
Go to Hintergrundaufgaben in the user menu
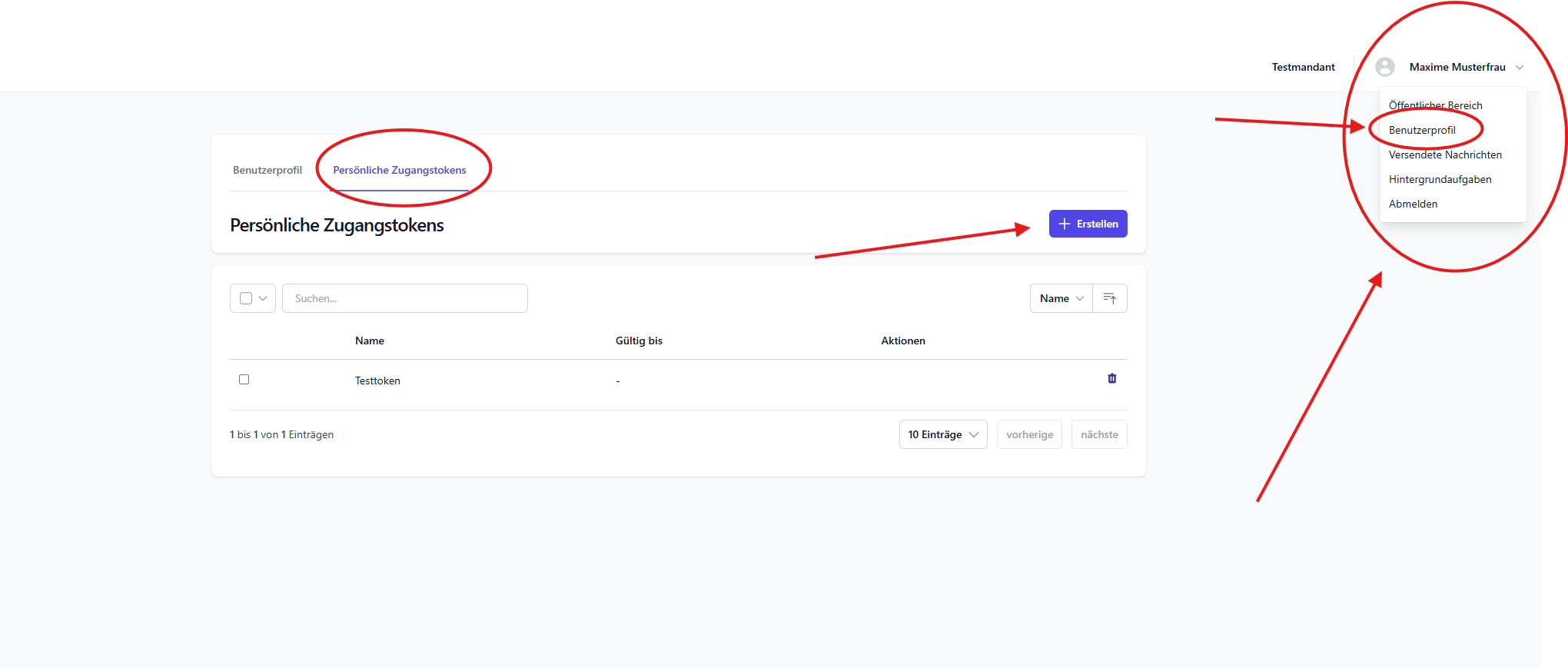coord(1440,179)
